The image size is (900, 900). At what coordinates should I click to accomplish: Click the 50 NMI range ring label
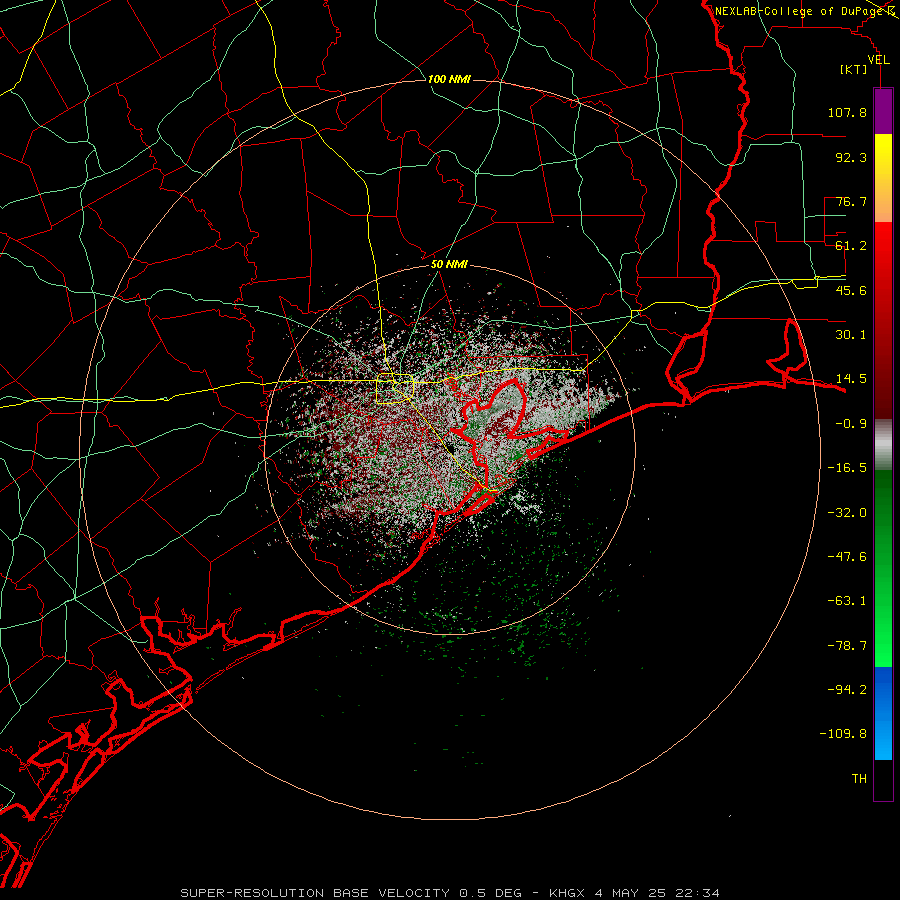point(449,265)
